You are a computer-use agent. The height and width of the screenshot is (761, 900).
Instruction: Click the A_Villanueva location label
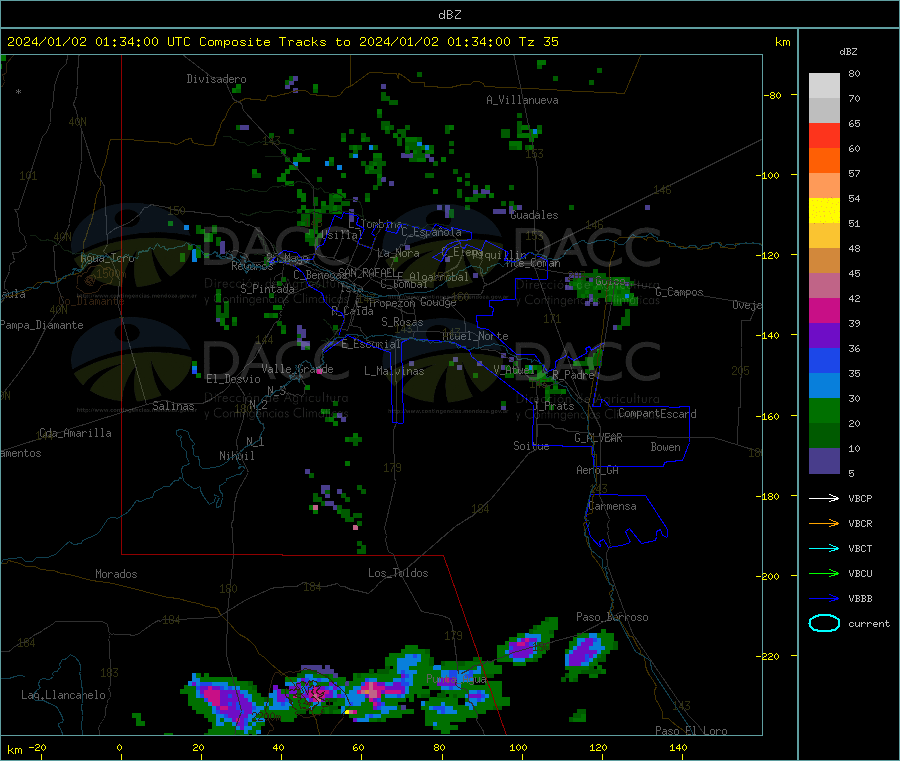point(522,100)
